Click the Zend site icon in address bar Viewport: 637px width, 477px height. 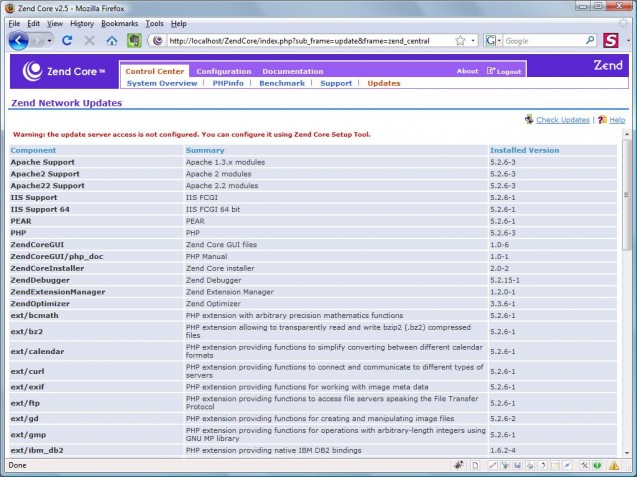(158, 40)
